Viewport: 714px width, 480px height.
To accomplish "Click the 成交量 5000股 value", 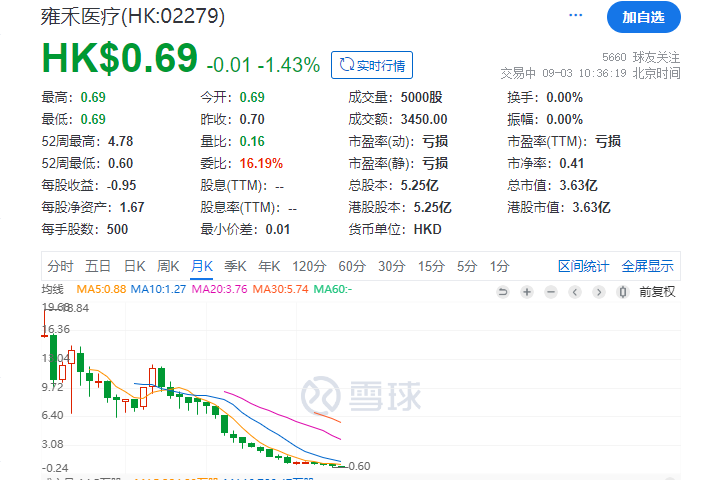I will pyautogui.click(x=422, y=97).
